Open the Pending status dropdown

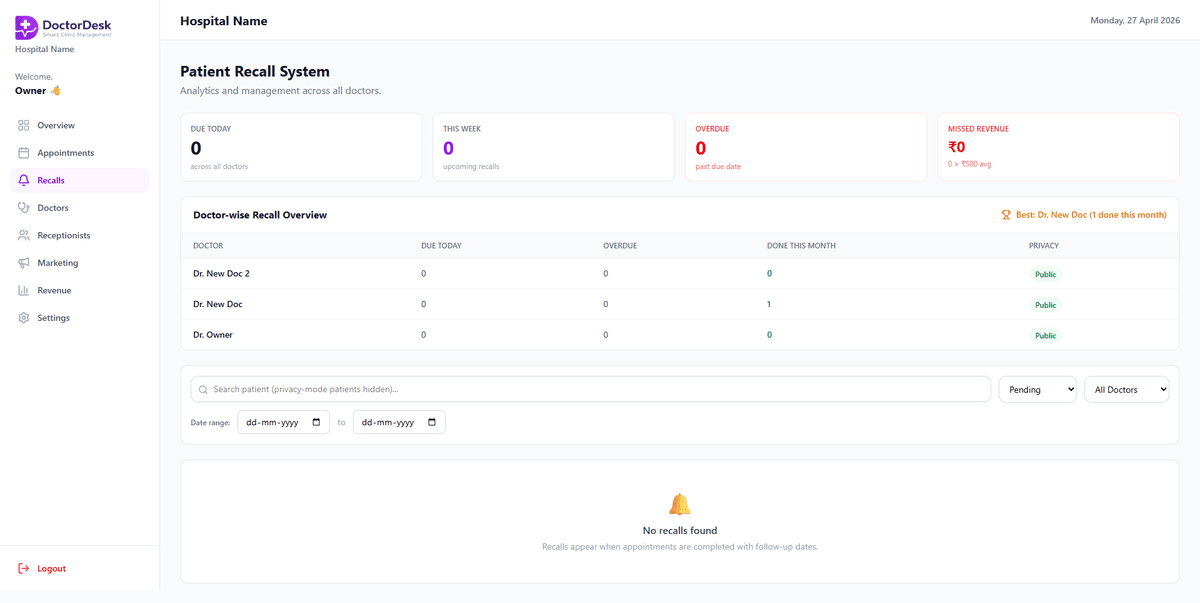pos(1038,390)
